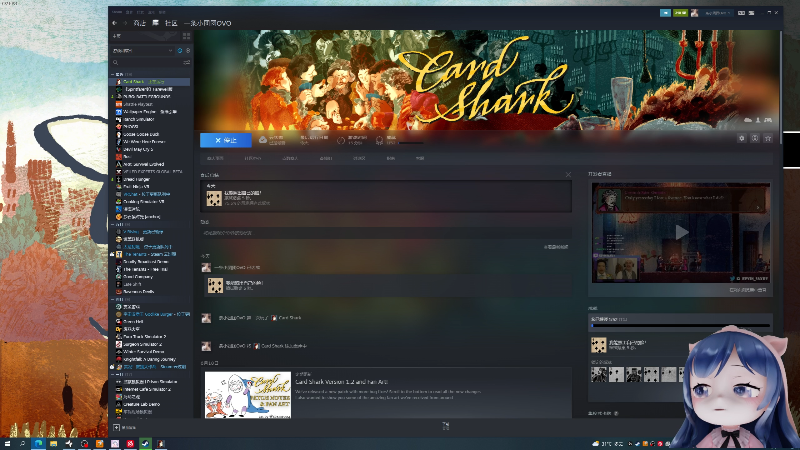
Task: Click the user avatar in title bar
Action: click(694, 13)
